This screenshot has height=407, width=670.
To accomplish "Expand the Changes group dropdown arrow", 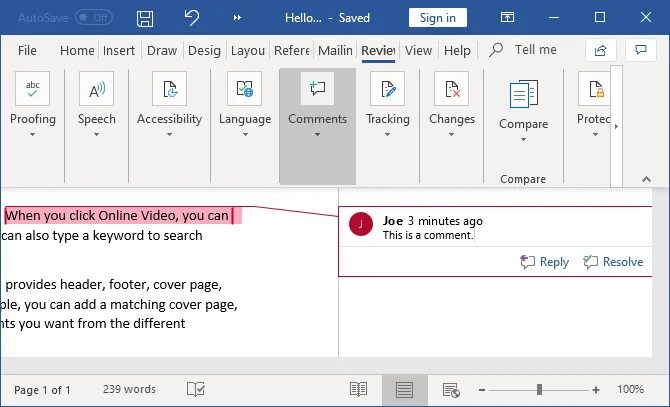I will coord(451,135).
